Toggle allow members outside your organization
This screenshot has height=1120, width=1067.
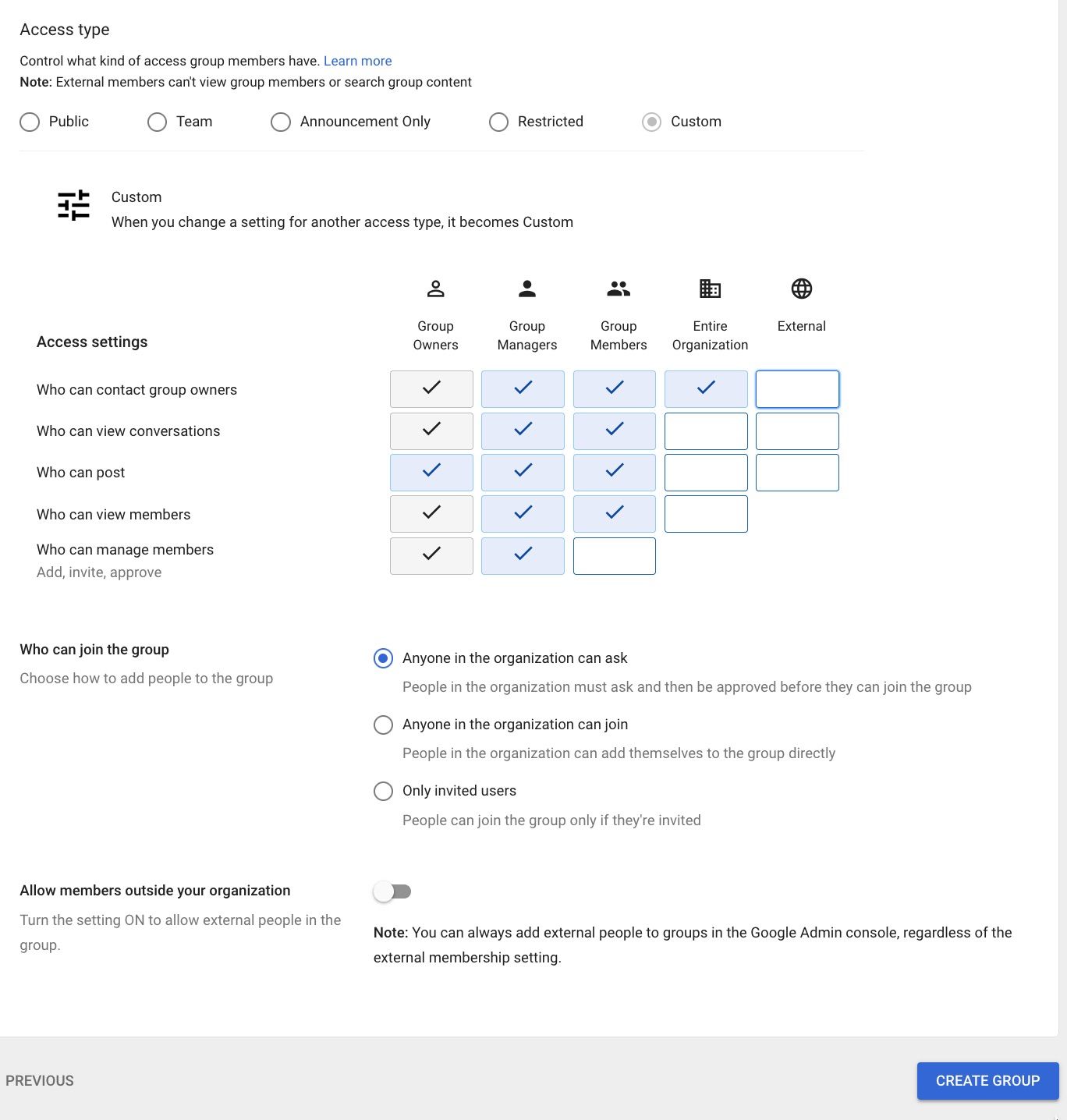click(392, 891)
